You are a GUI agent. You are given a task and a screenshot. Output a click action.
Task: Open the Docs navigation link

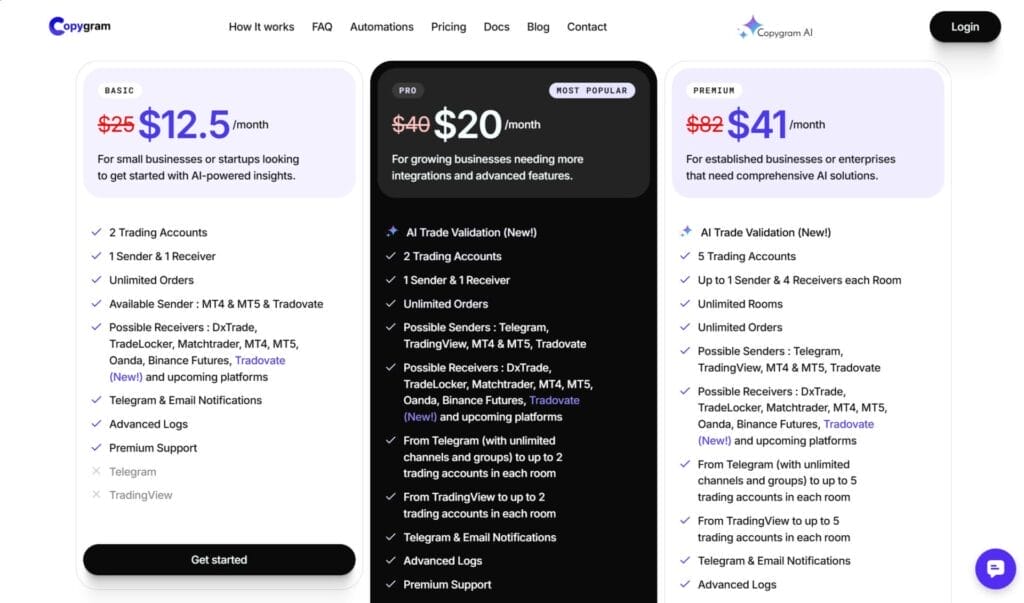496,27
